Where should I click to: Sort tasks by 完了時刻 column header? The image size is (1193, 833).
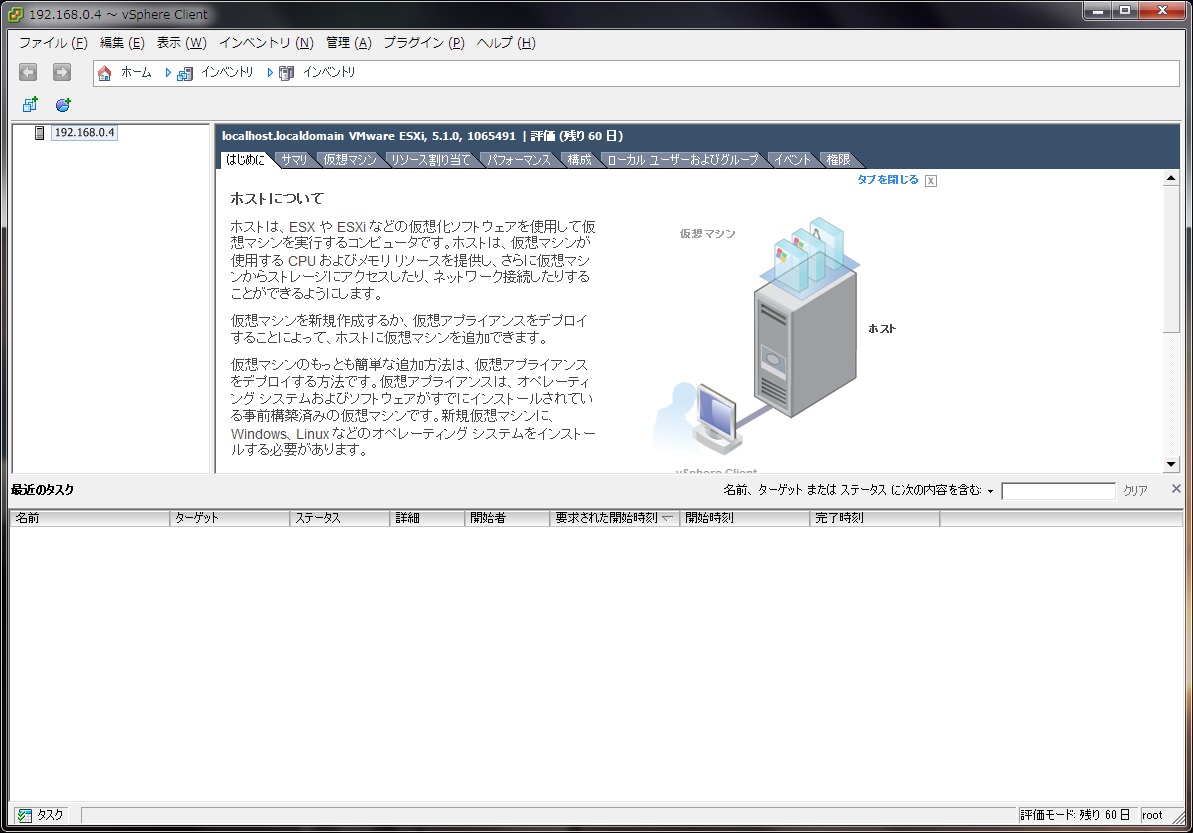pyautogui.click(x=874, y=518)
